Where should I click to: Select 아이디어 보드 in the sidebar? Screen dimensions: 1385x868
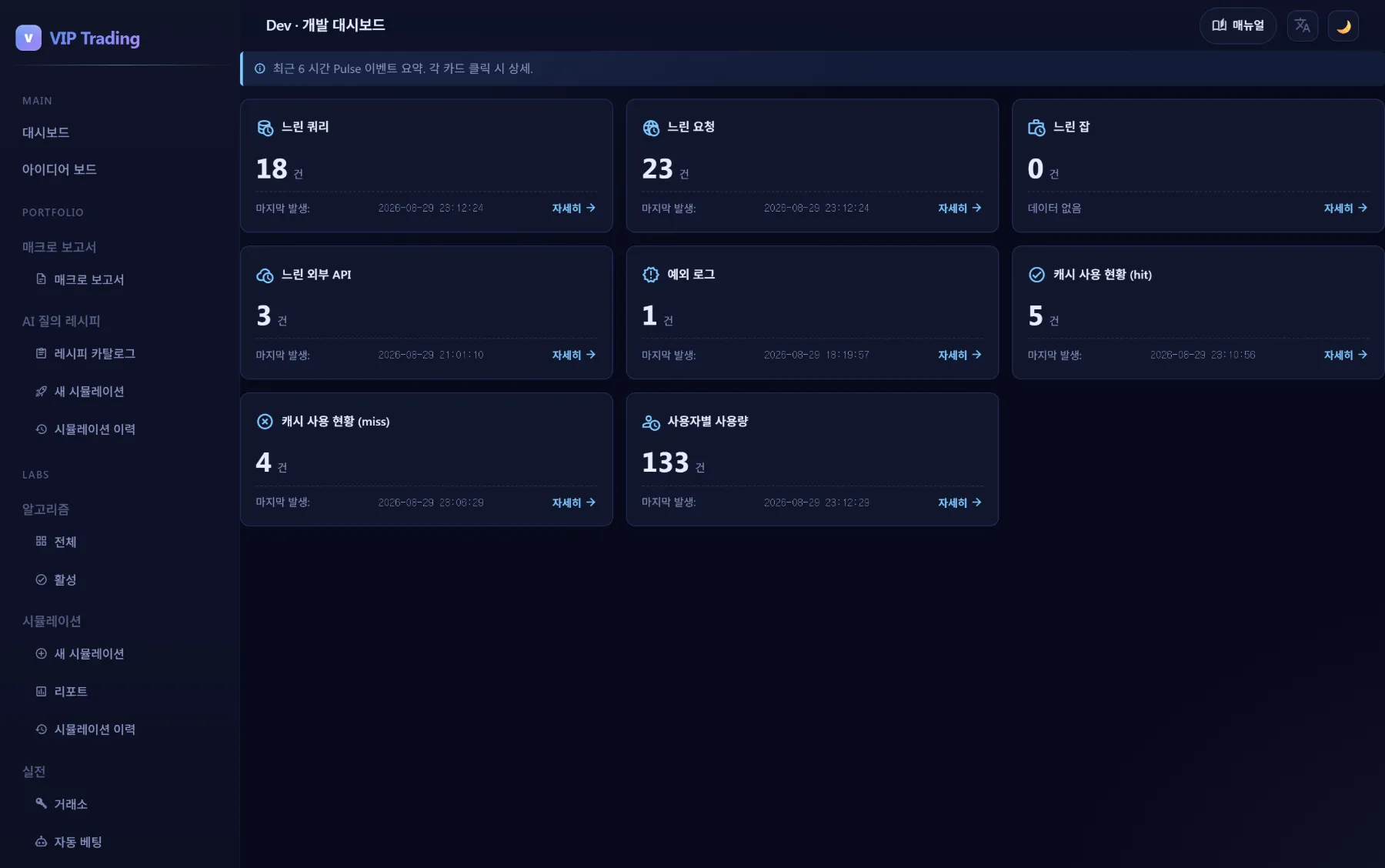[x=59, y=169]
